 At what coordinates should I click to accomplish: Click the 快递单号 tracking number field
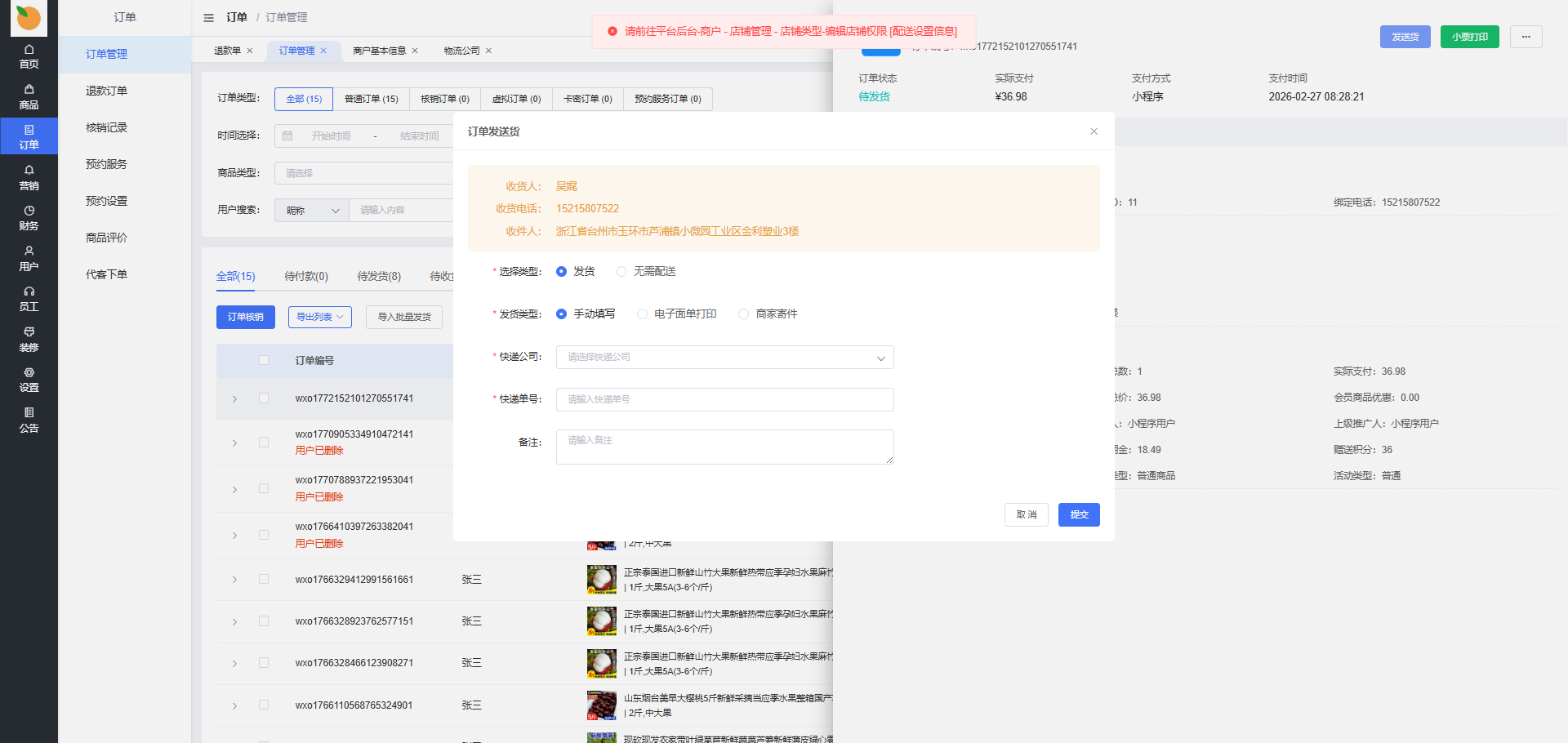click(x=724, y=399)
